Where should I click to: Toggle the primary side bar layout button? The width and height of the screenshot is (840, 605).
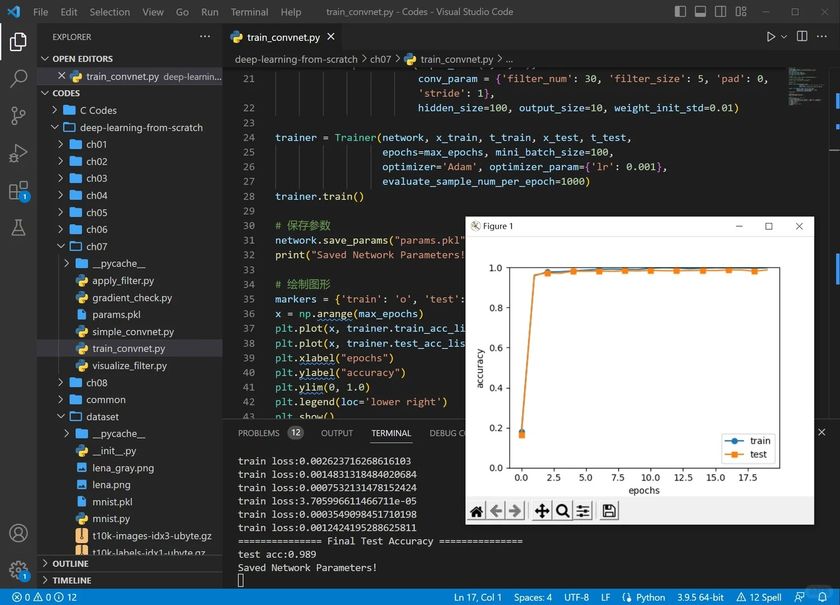click(x=681, y=12)
